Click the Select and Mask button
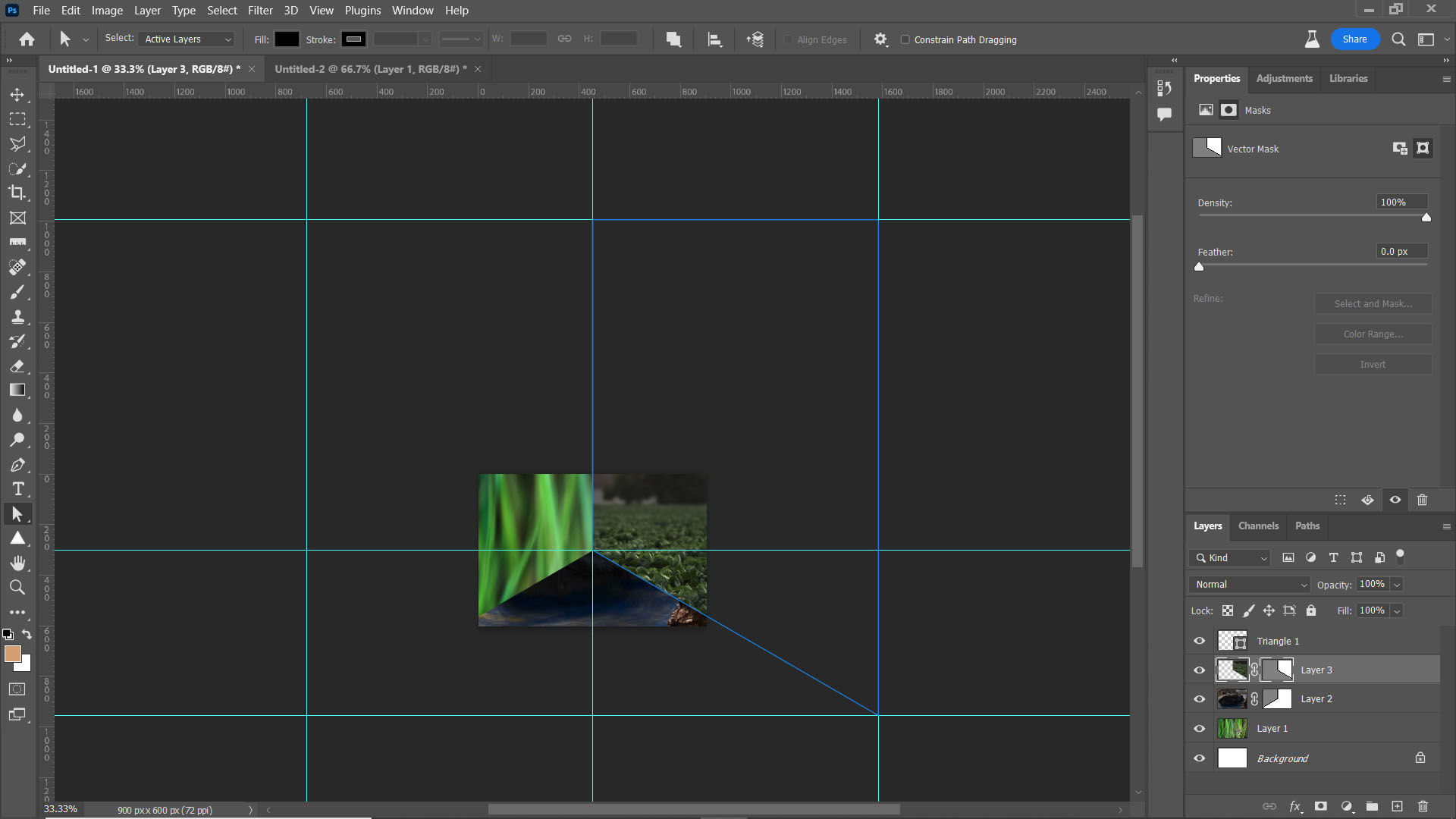Image resolution: width=1456 pixels, height=819 pixels. pyautogui.click(x=1373, y=303)
